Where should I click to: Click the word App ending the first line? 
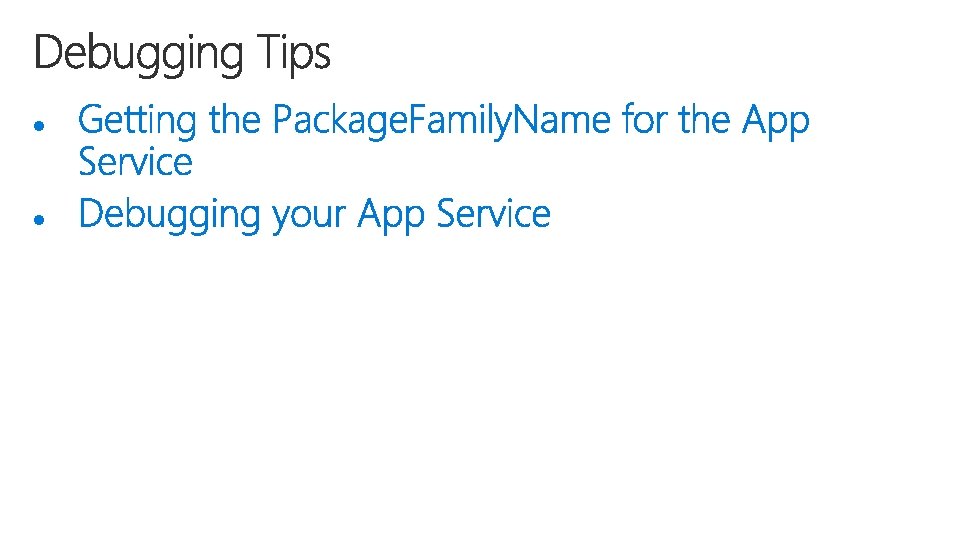pos(776,121)
